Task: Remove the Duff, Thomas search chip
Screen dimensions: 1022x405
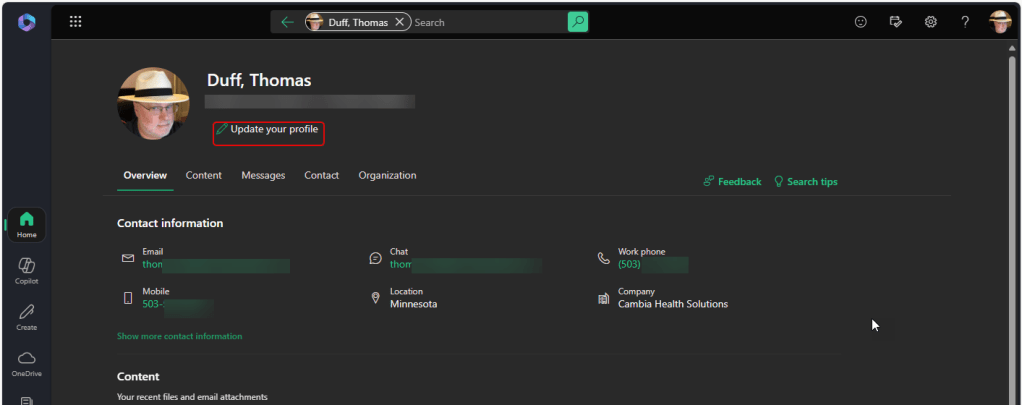Action: click(400, 22)
